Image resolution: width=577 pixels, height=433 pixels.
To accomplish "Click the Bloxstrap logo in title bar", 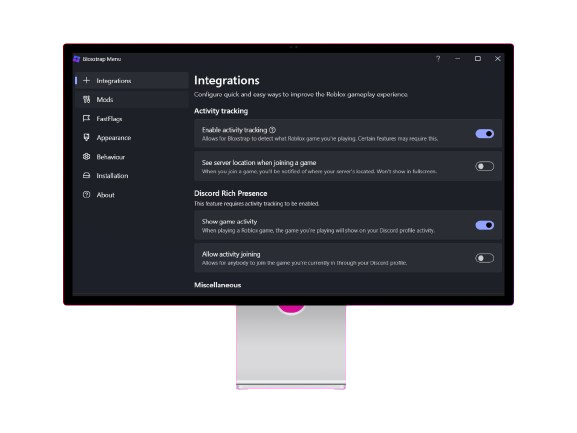I will [77, 59].
